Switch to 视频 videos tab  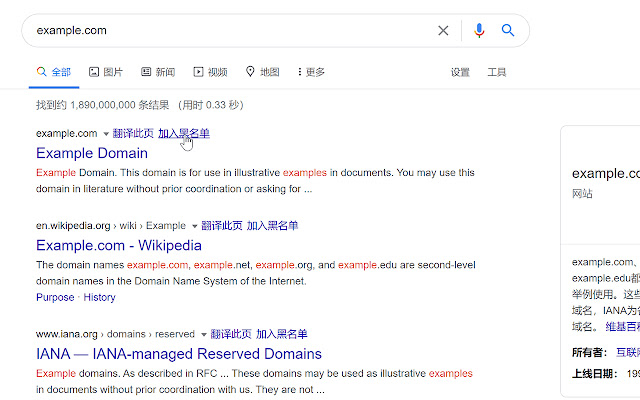click(211, 72)
